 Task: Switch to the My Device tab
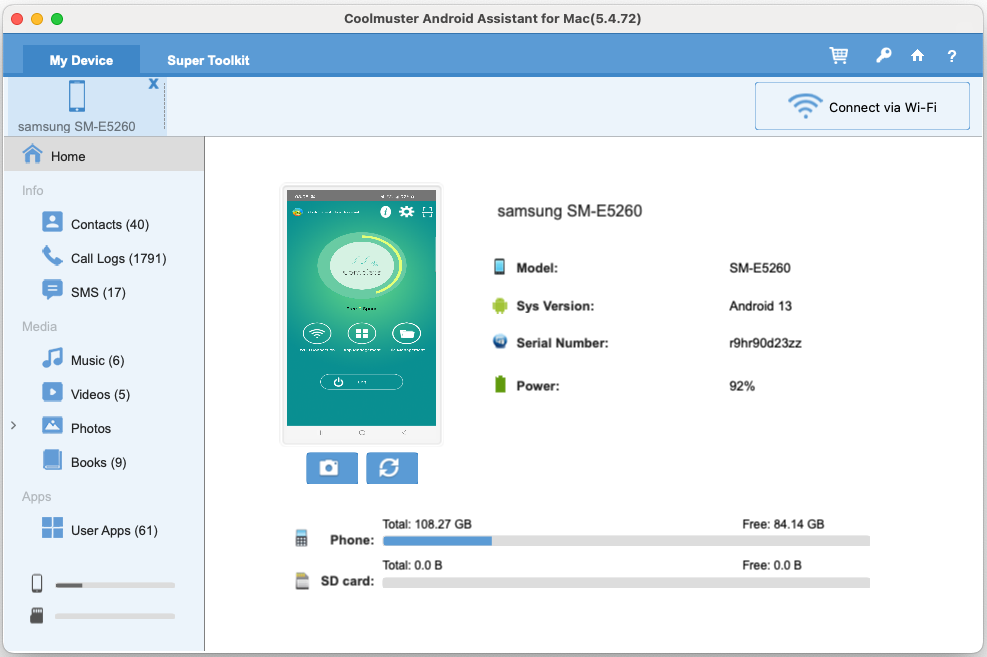(80, 60)
